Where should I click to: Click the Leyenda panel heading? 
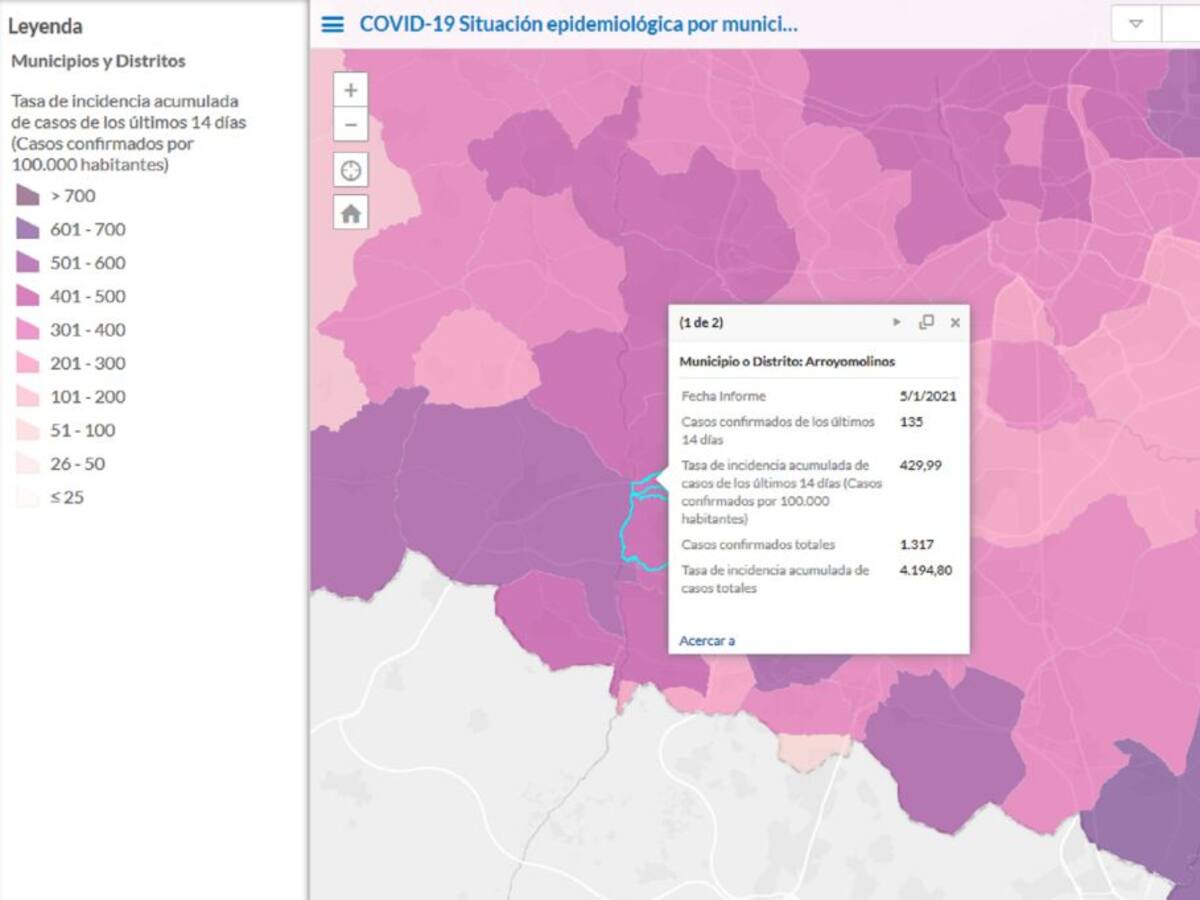[x=45, y=27]
